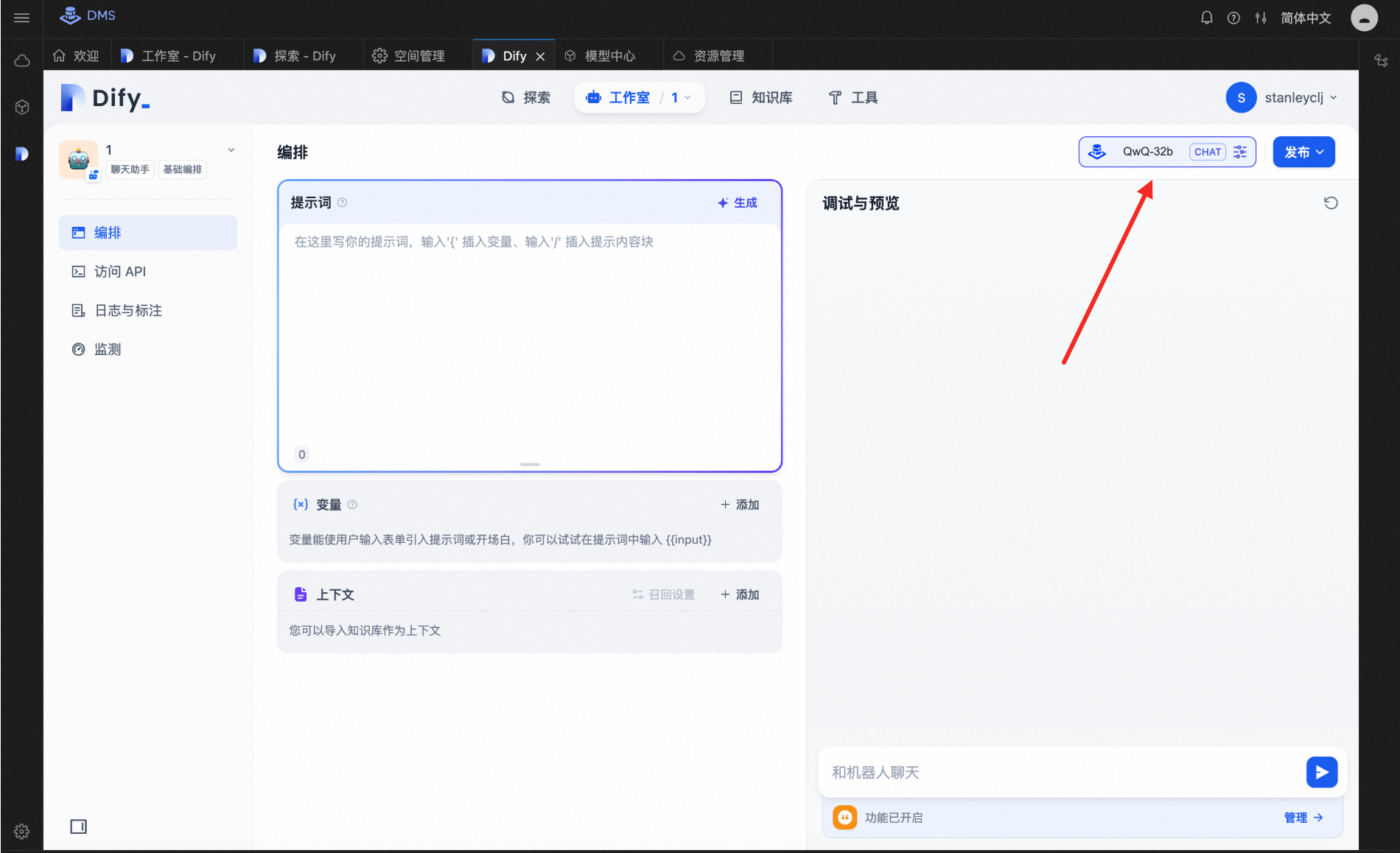Screen dimensions: 1400x853
Task: Open 召回设置 retrieval settings
Action: click(663, 594)
